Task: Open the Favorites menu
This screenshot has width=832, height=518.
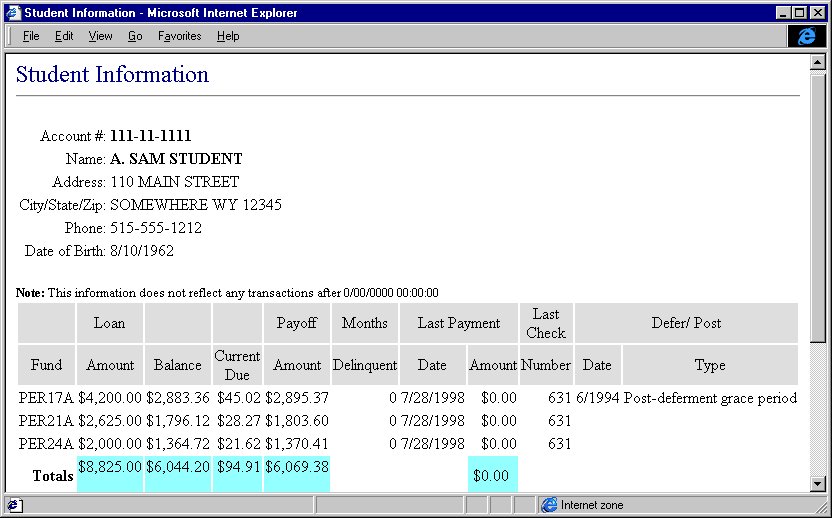Action: pyautogui.click(x=179, y=36)
